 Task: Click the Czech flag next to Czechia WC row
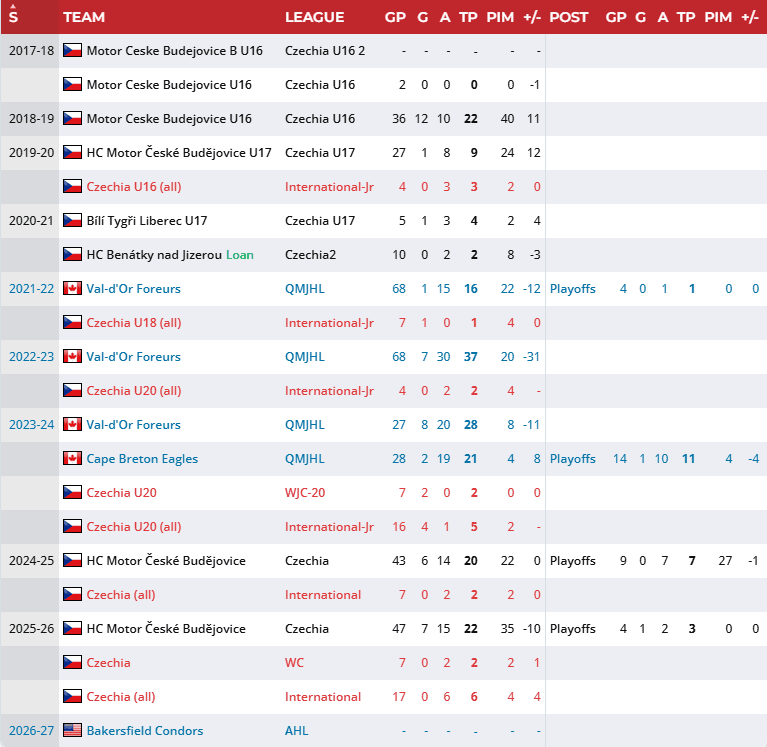click(72, 662)
